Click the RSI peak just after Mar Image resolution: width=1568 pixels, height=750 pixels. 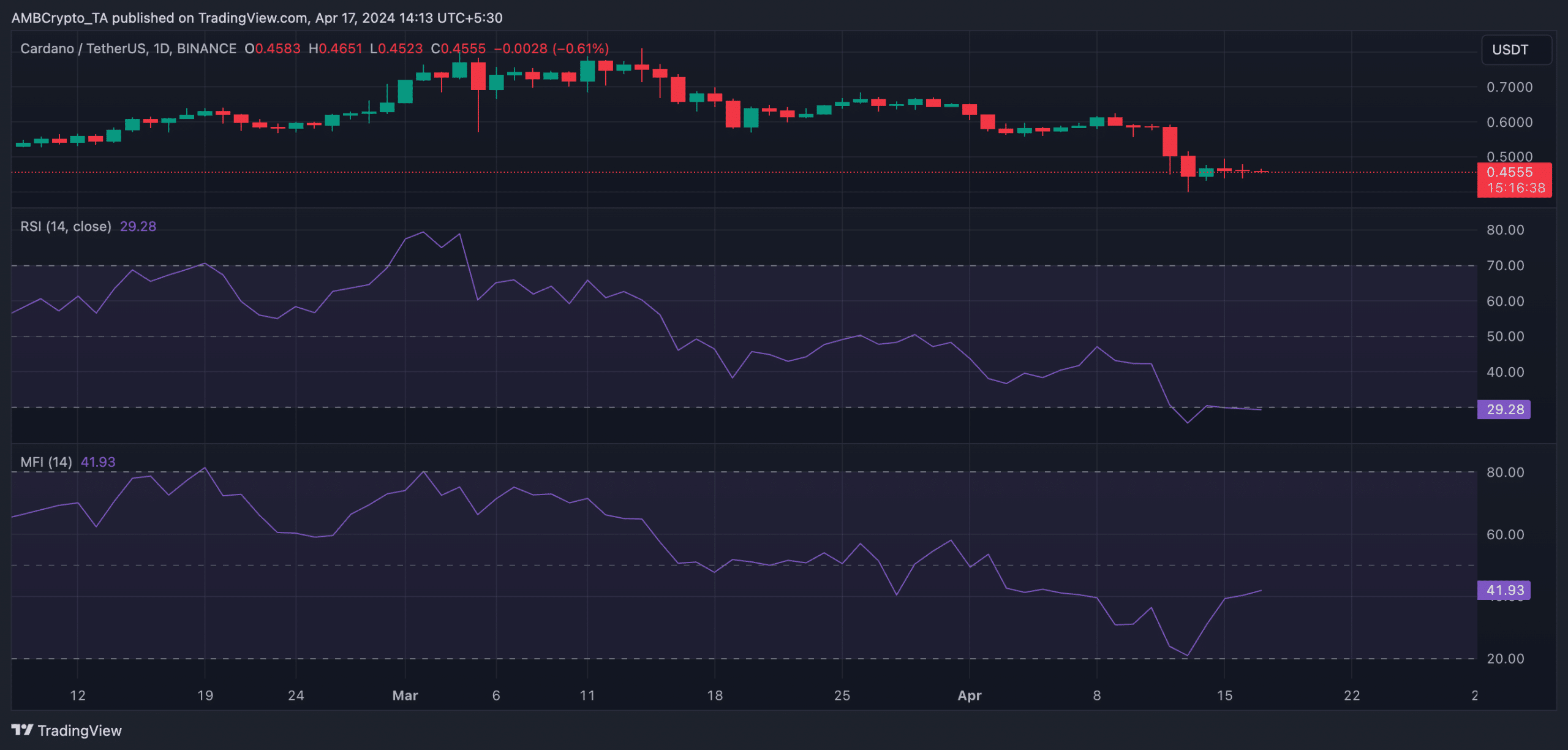coord(423,233)
